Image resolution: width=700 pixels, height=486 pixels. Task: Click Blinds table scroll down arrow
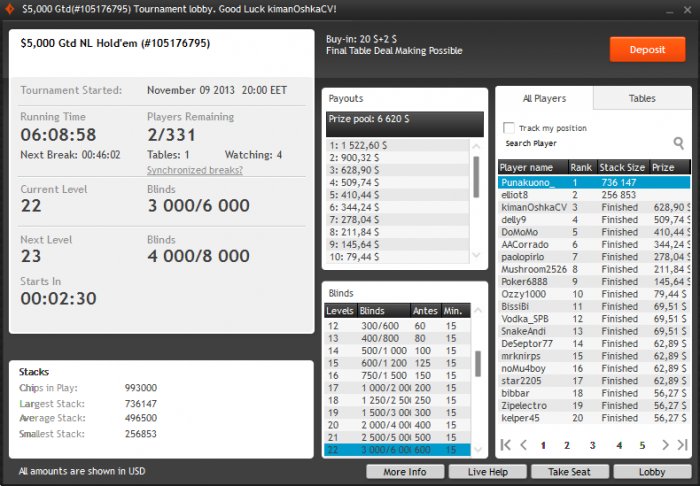[x=478, y=449]
